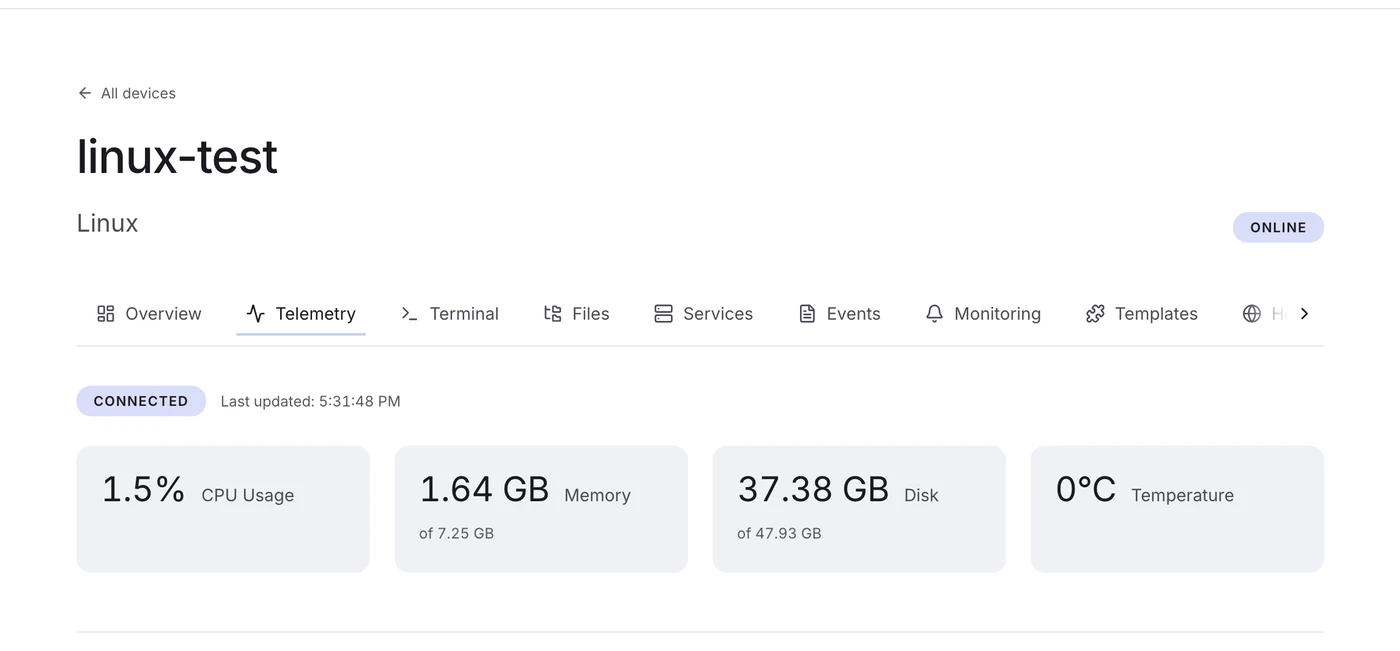The height and width of the screenshot is (651, 1400).
Task: Click the back arrow icon beside All devices
Action: point(85,93)
